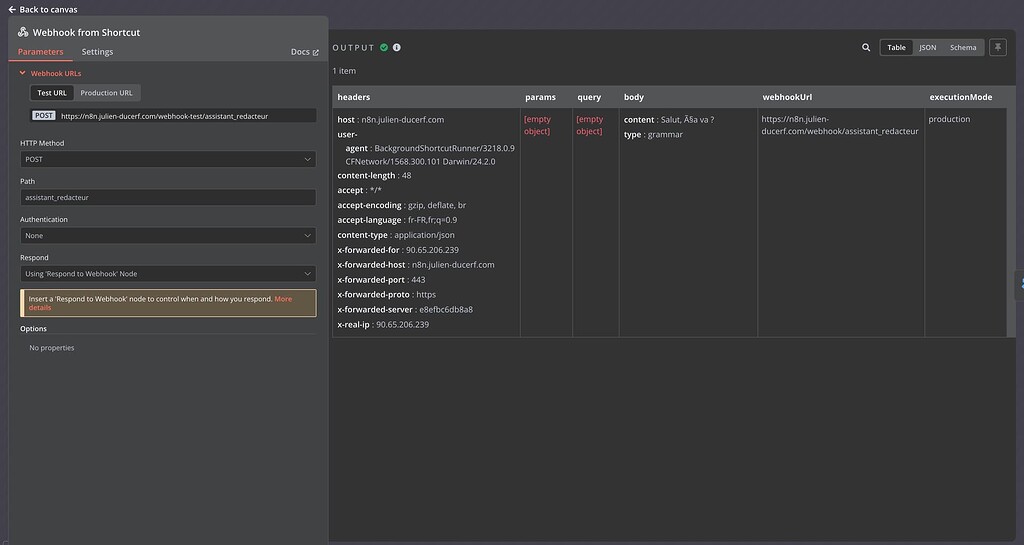Collapse the Webhook URLs section
1024x545 pixels.
tap(23, 73)
